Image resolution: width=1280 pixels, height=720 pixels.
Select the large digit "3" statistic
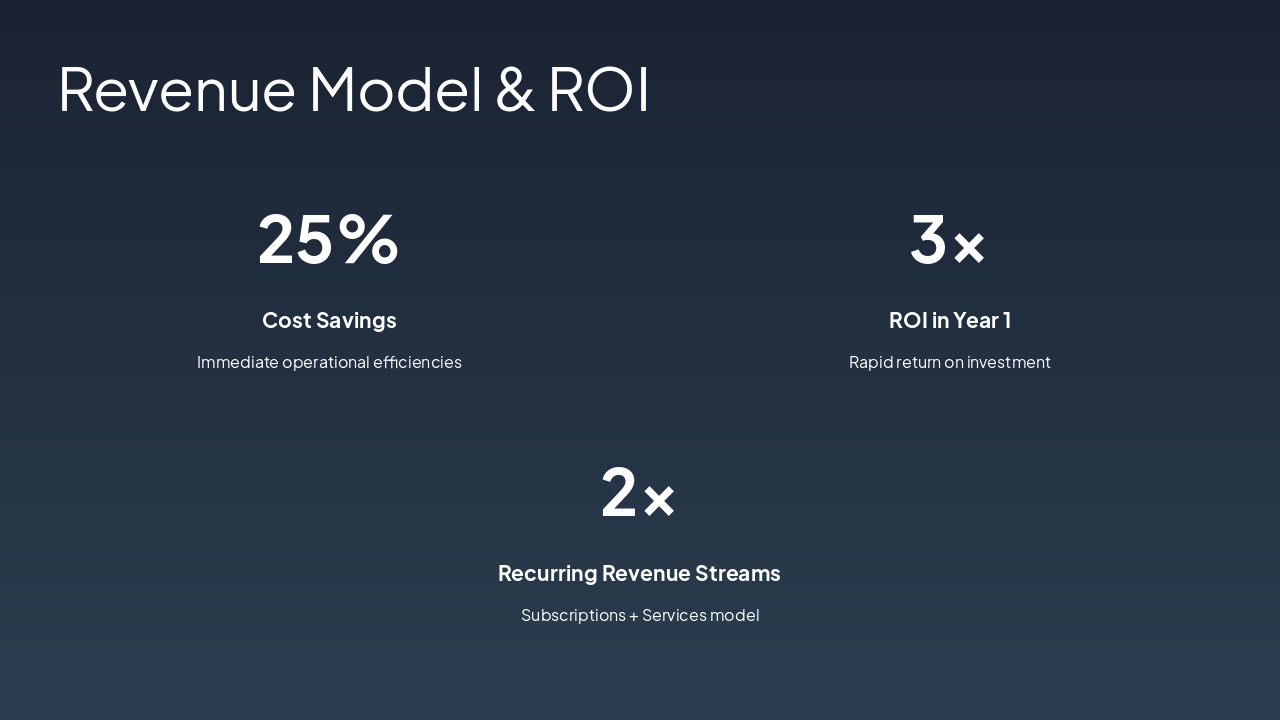(x=928, y=240)
